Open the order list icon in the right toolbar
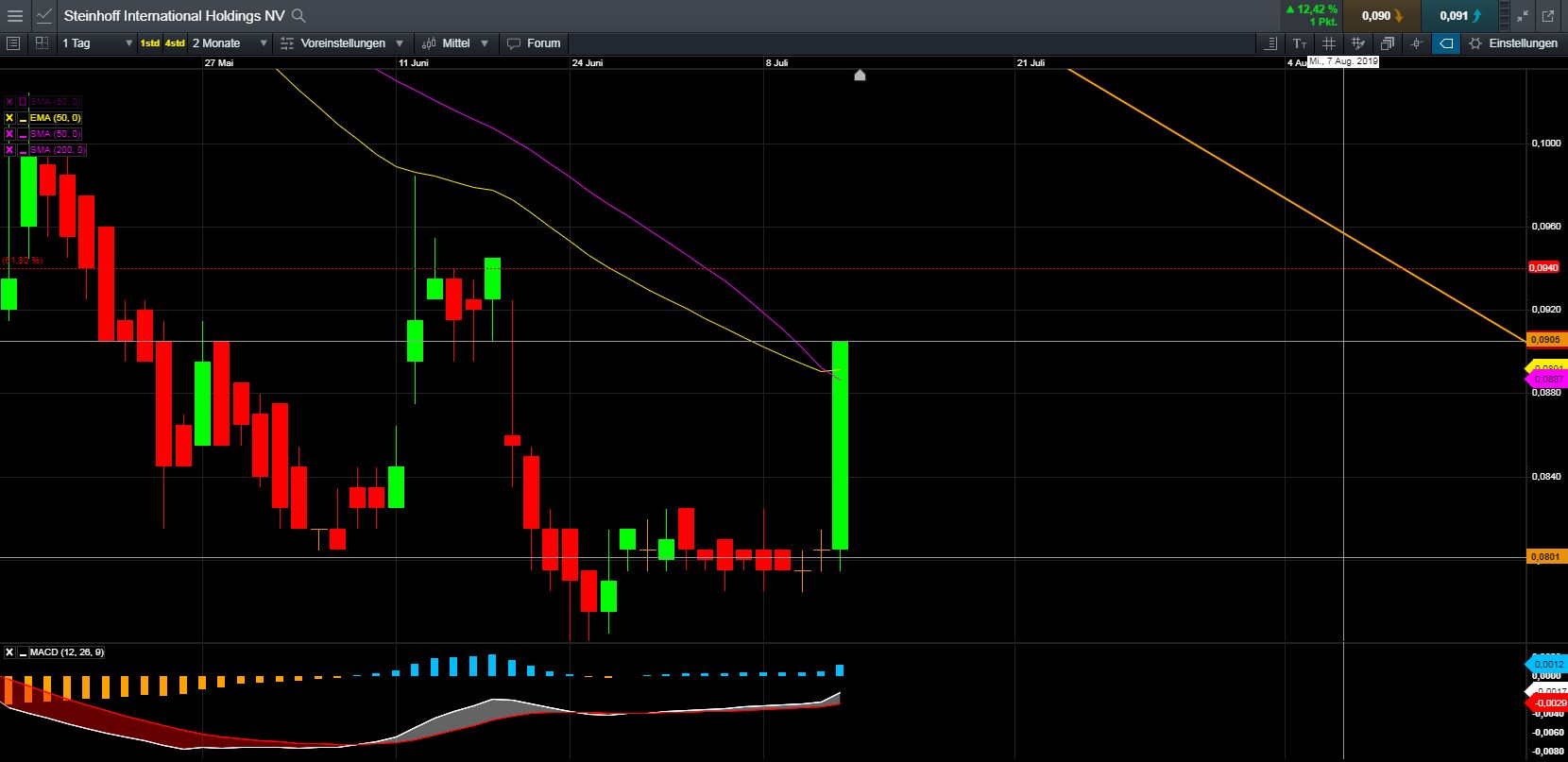Image resolution: width=1568 pixels, height=762 pixels. tap(1270, 43)
